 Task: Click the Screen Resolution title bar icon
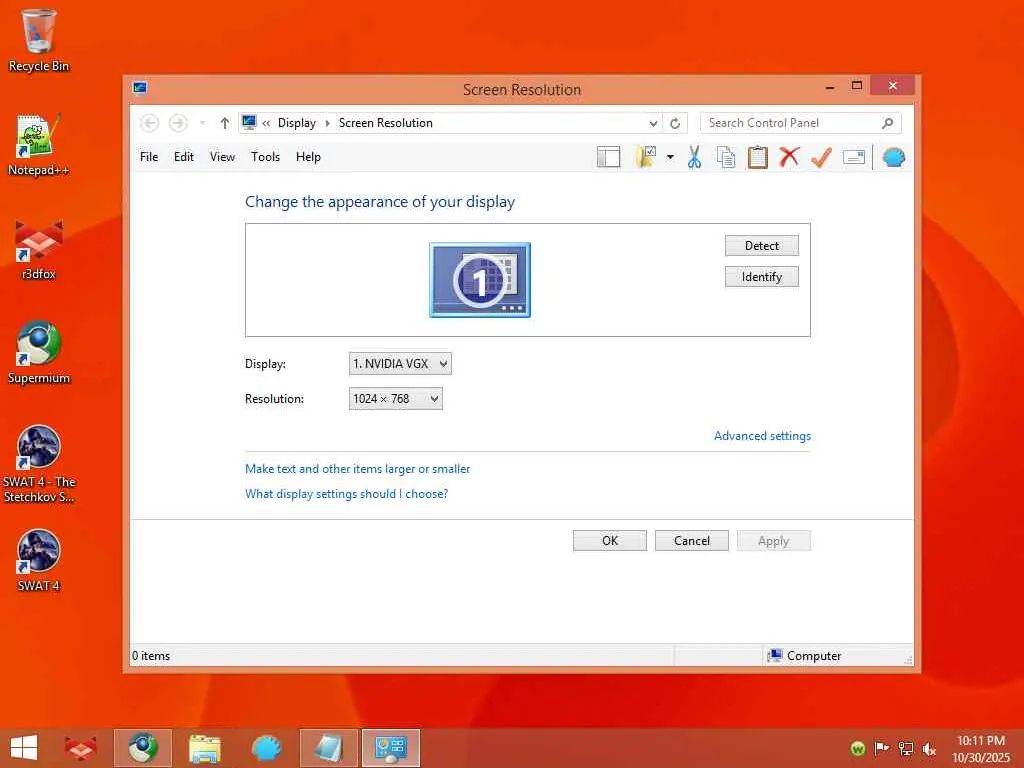click(140, 88)
